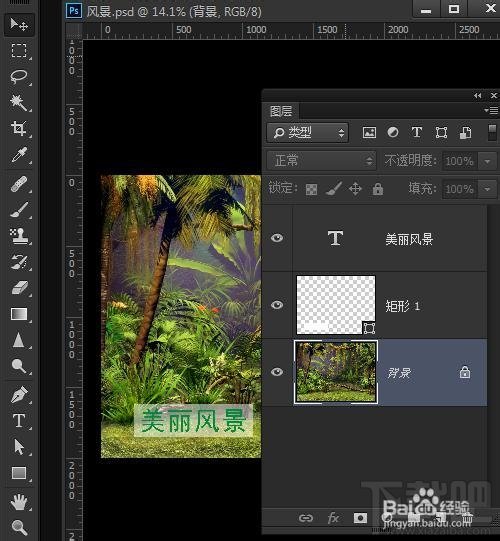Select the Healing Brush tool

pos(19,184)
